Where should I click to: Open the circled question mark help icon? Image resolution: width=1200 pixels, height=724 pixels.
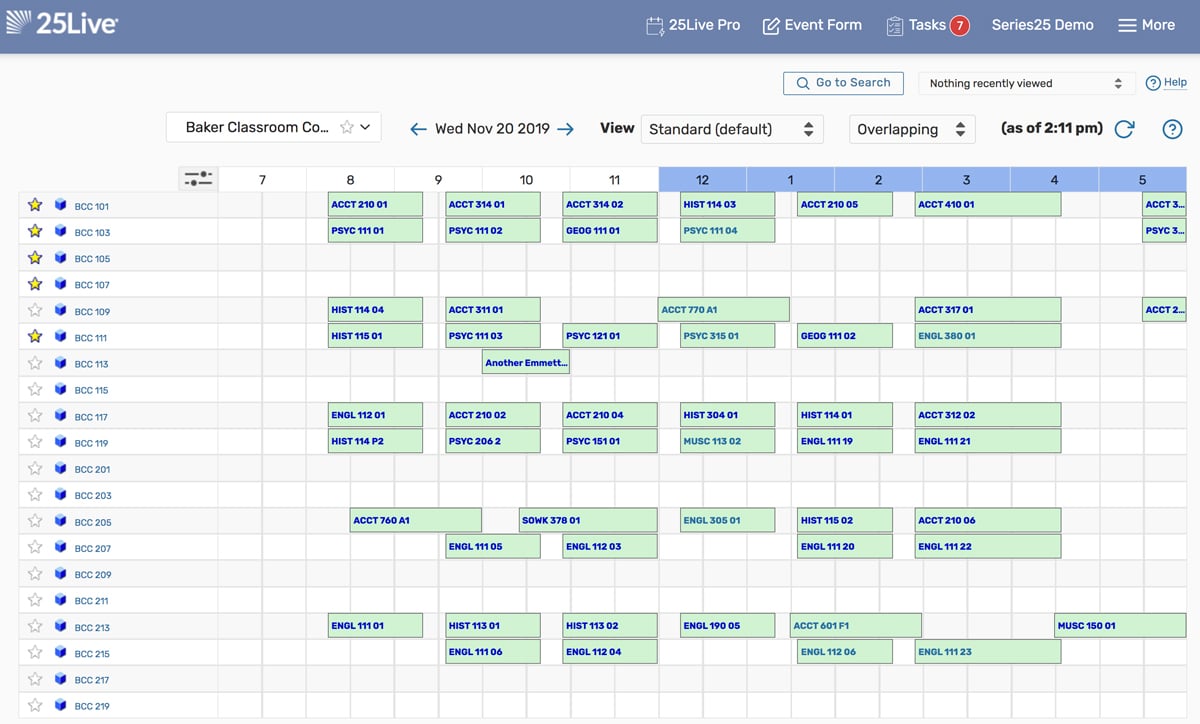click(x=1173, y=129)
